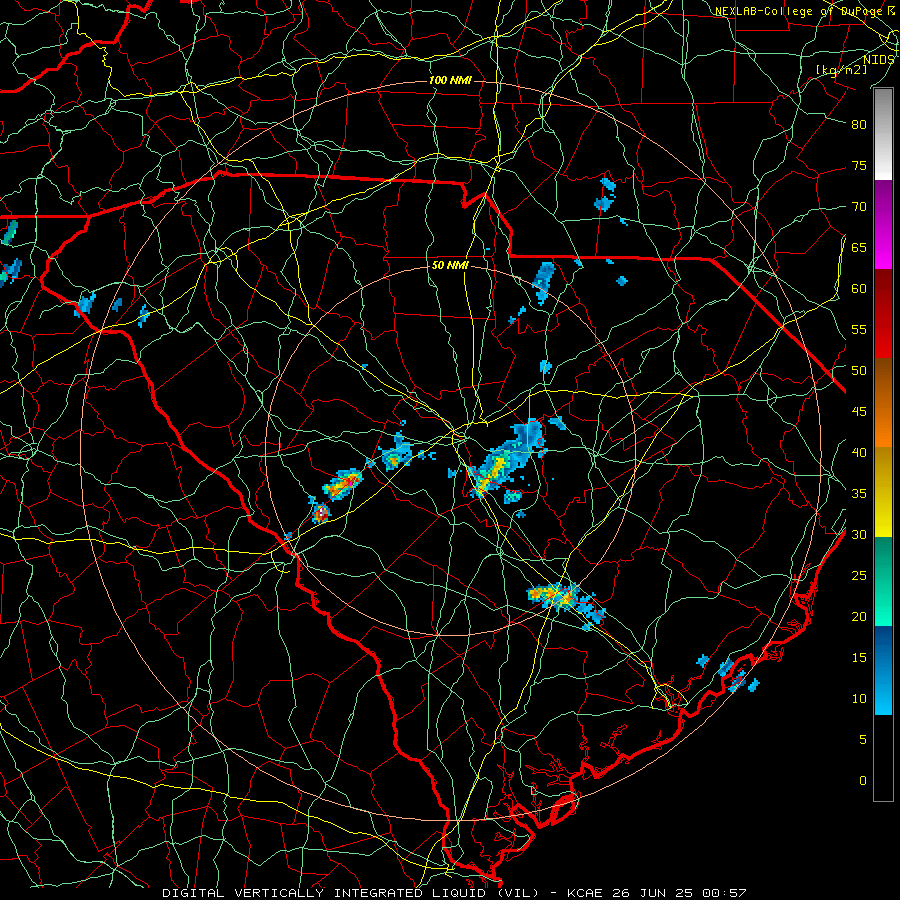
Task: Click the 70 value on the color scale
Action: click(x=859, y=207)
